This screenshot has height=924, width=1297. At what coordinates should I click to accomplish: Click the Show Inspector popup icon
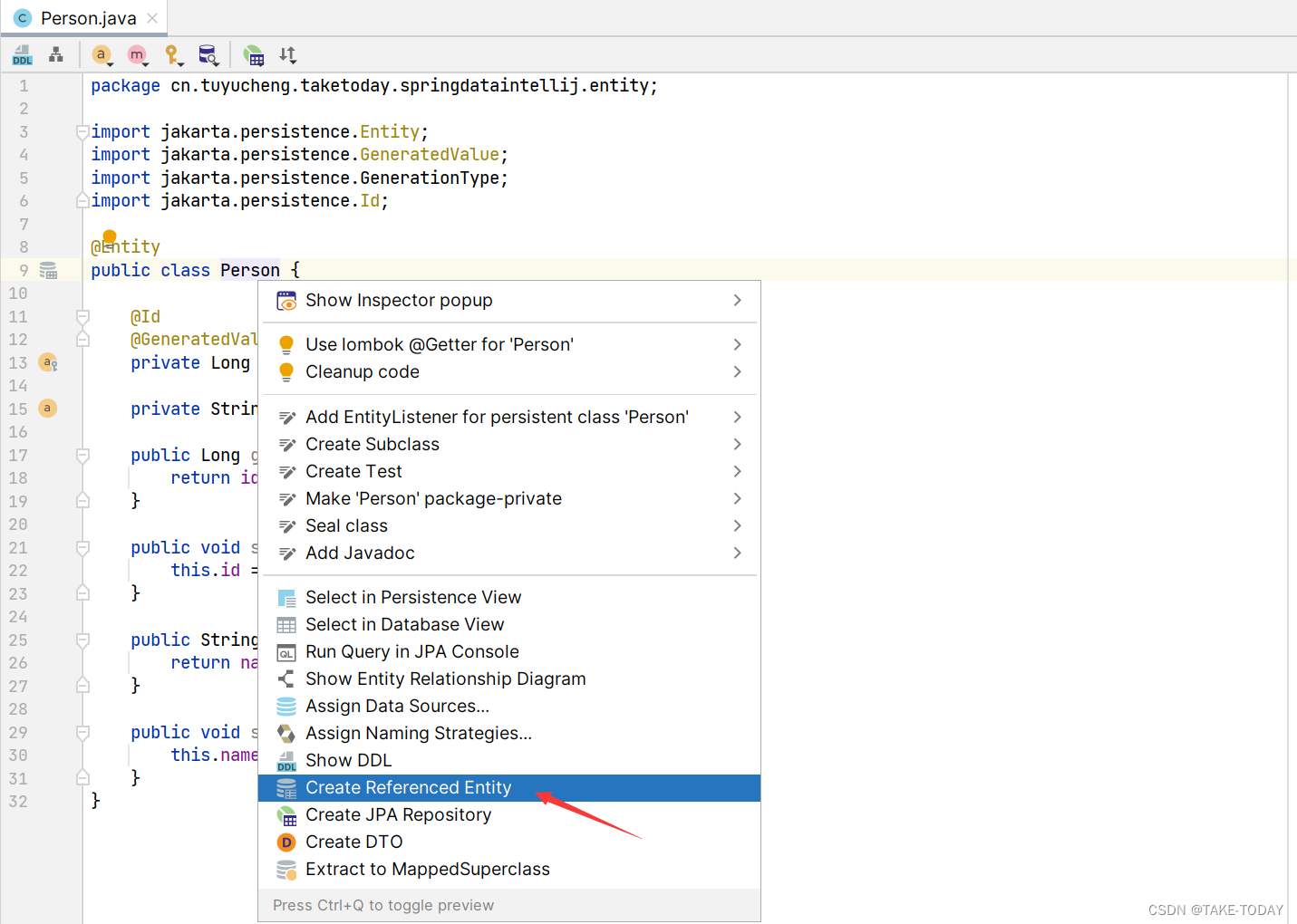click(286, 301)
